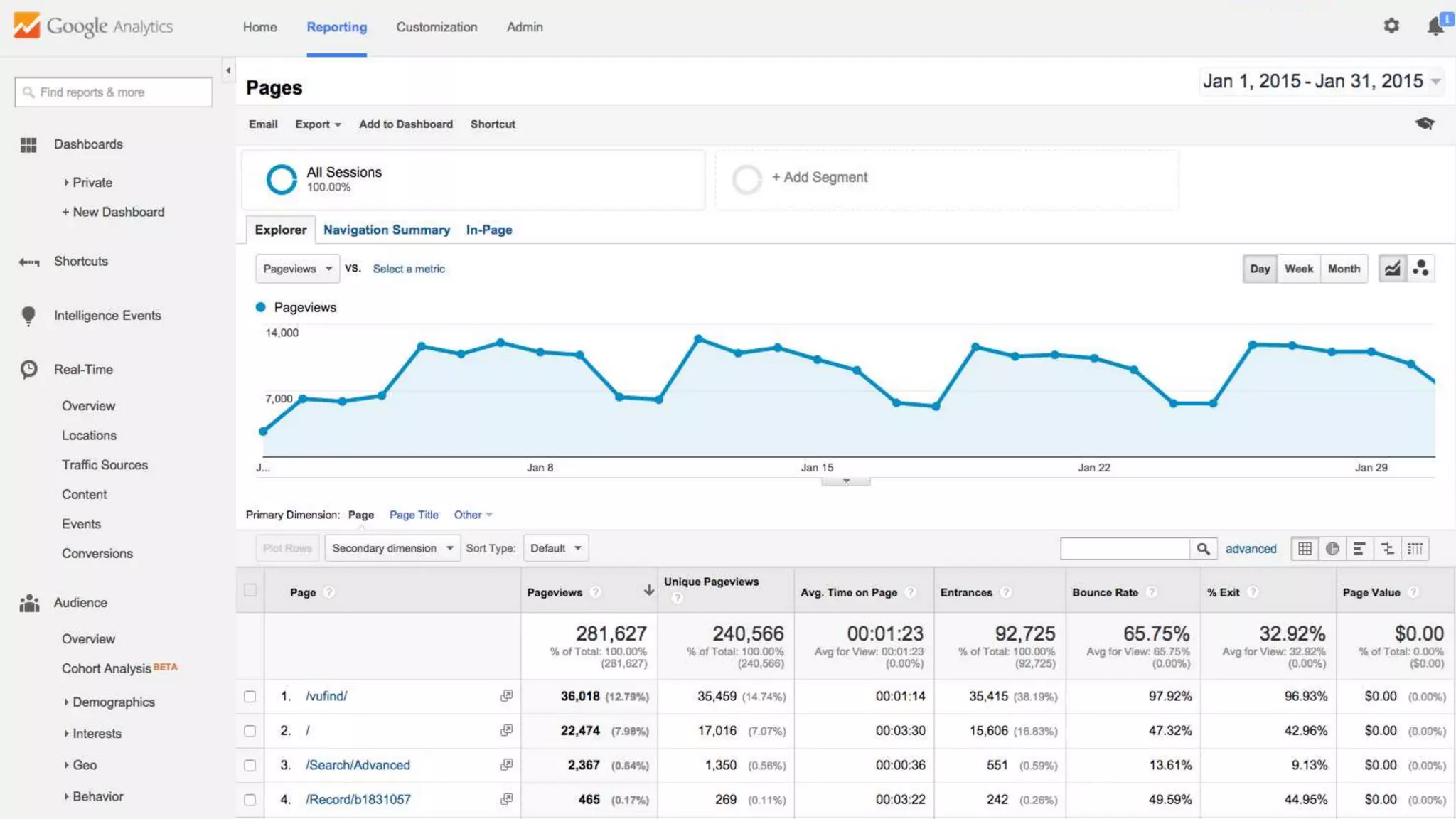The image size is (1456, 819).
Task: Open the notifications bell icon
Action: point(1435,26)
